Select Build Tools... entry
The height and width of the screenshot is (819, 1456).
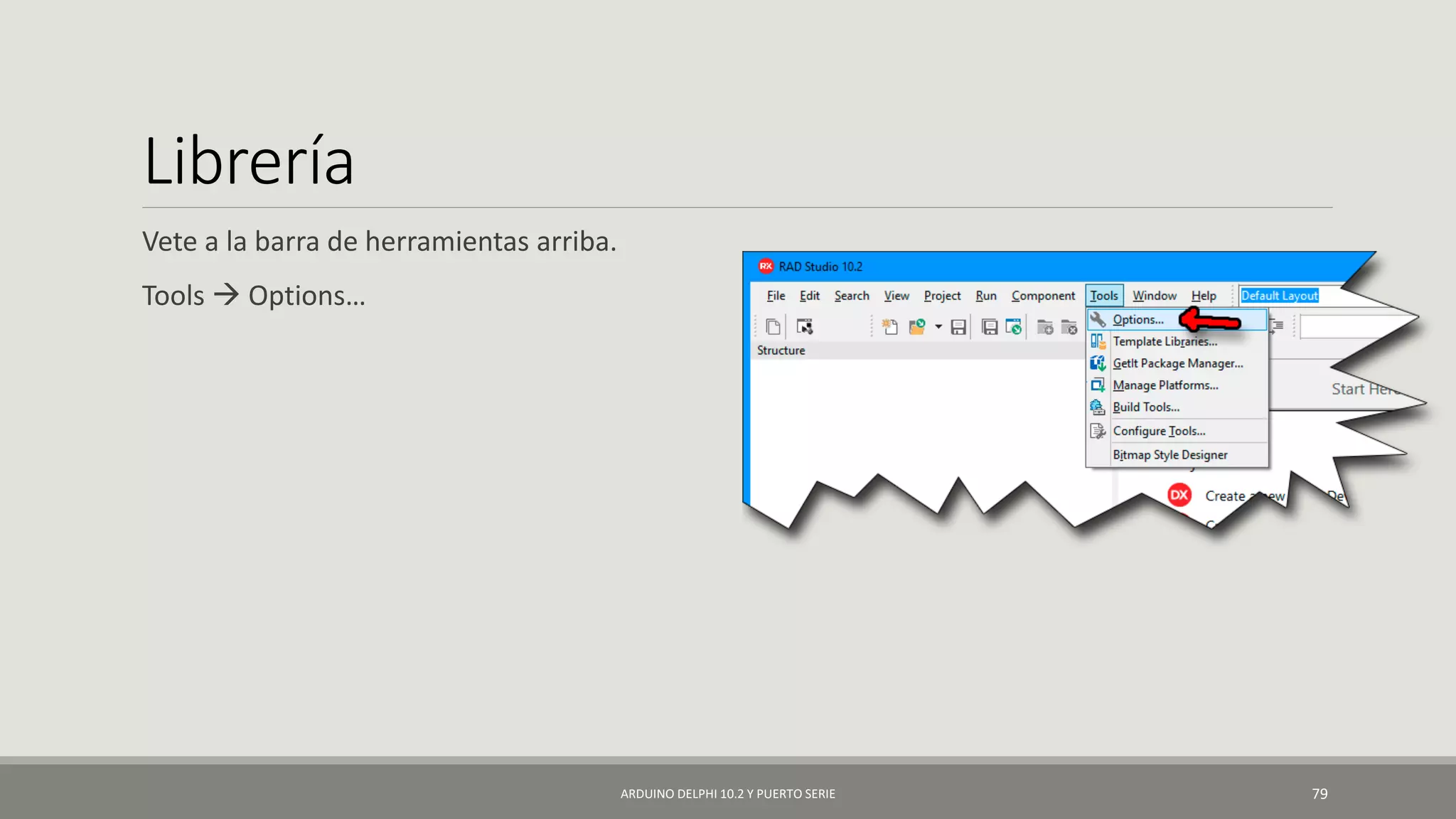tap(1177, 407)
